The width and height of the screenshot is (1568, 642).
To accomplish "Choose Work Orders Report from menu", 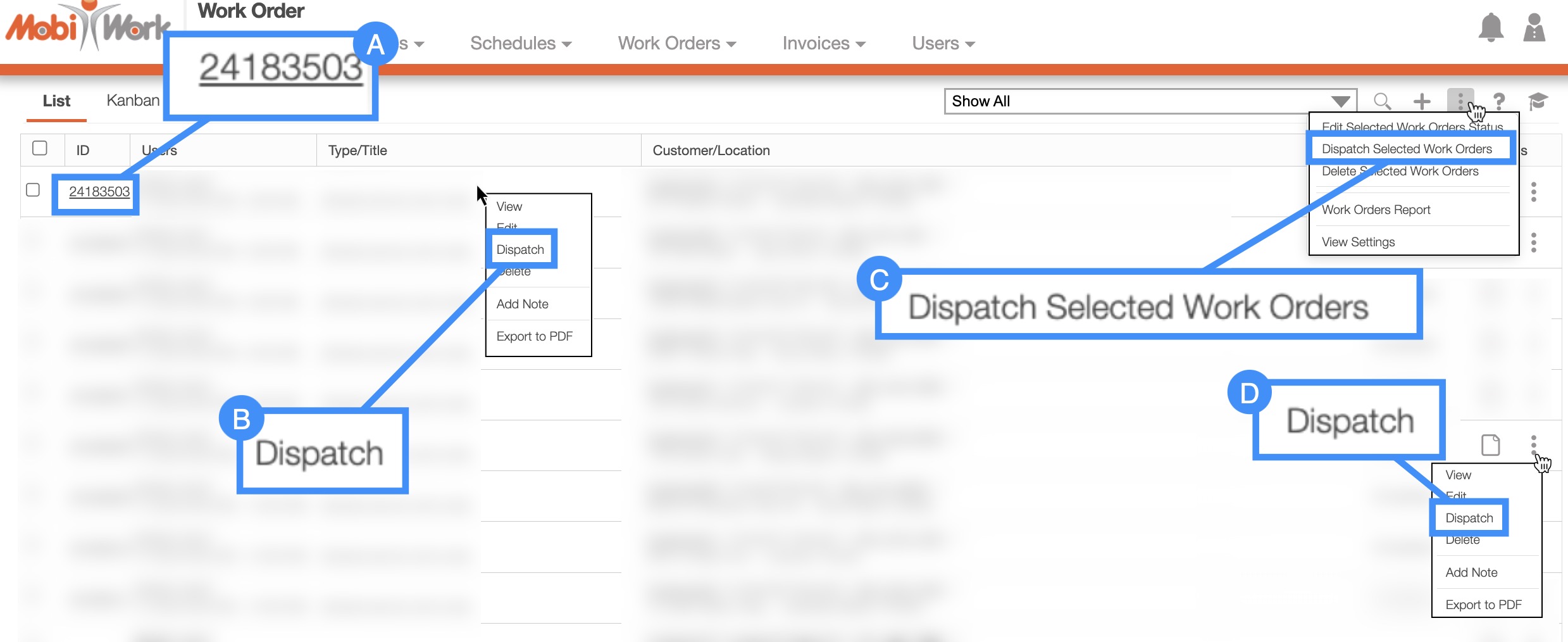I will pyautogui.click(x=1376, y=210).
